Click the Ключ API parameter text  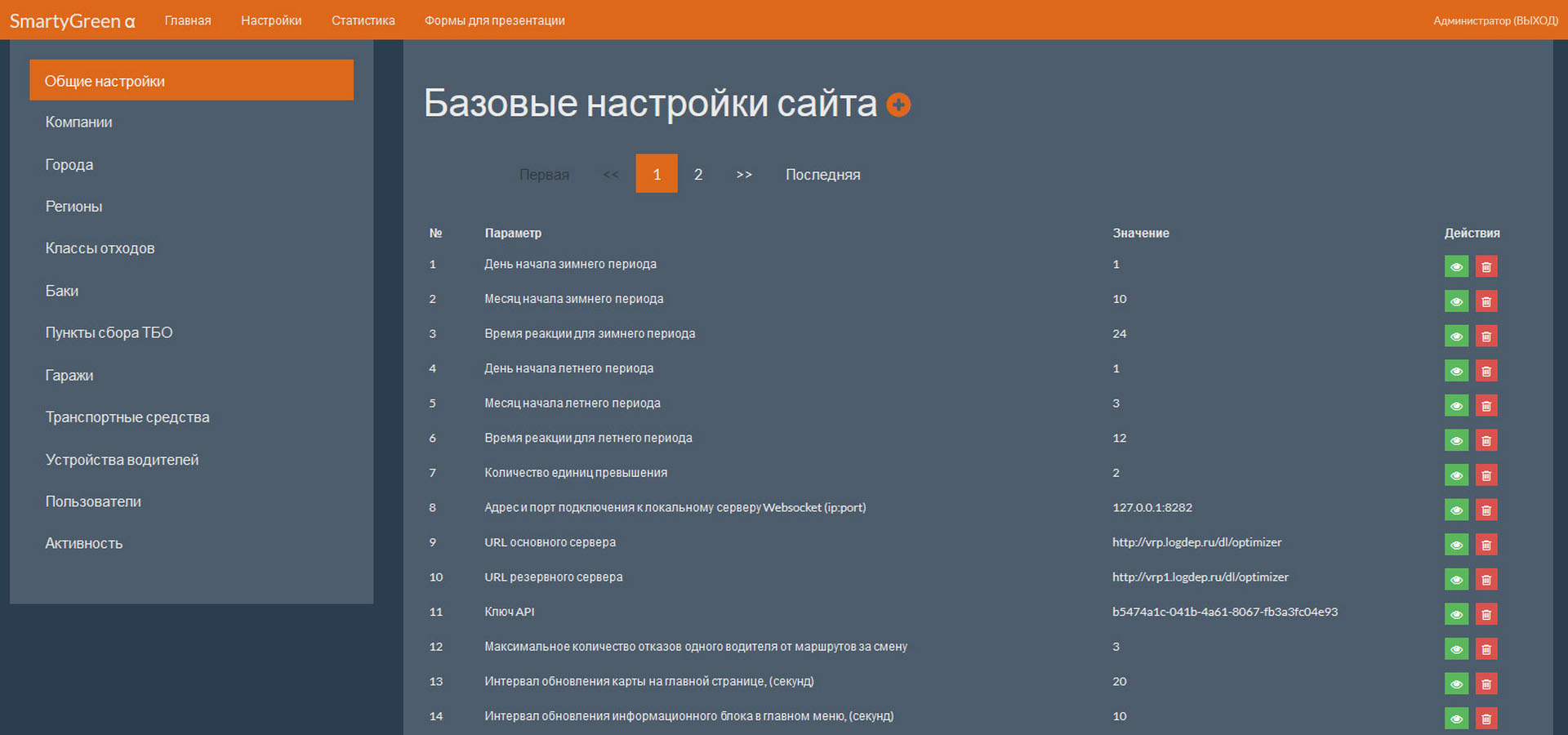pos(510,612)
